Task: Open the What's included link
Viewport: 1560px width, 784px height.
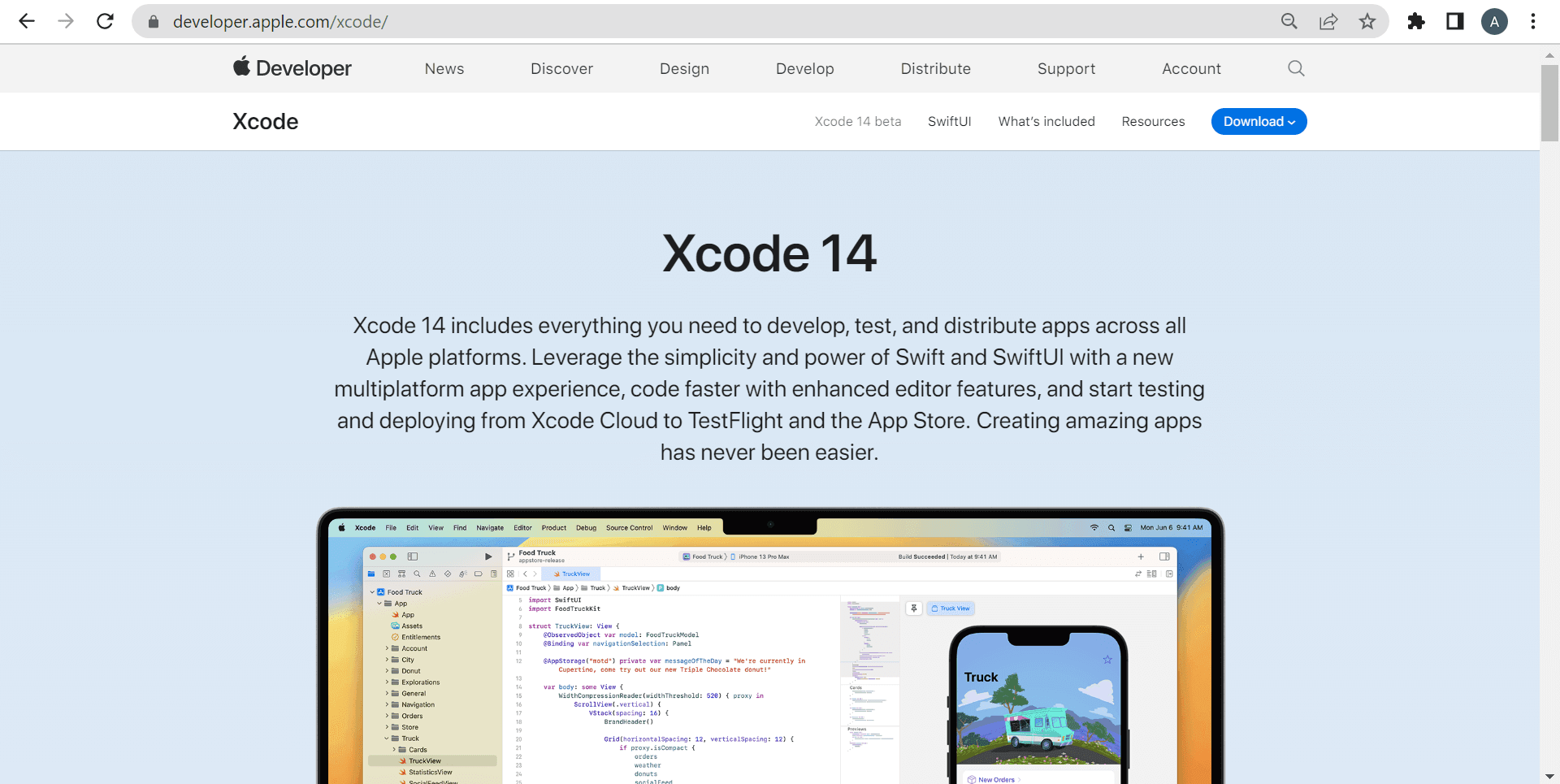Action: 1046,121
